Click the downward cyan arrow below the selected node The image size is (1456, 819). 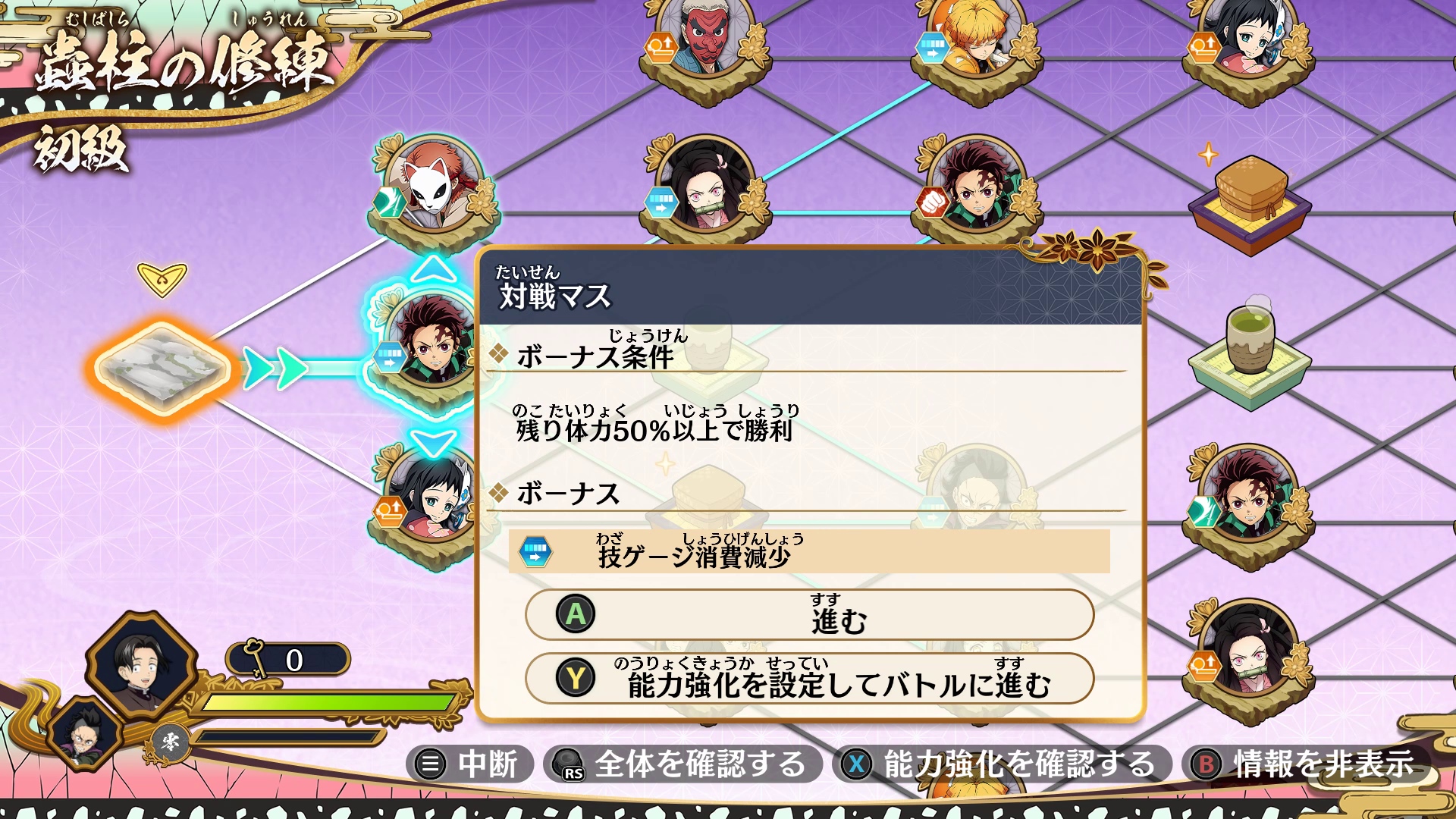(433, 443)
